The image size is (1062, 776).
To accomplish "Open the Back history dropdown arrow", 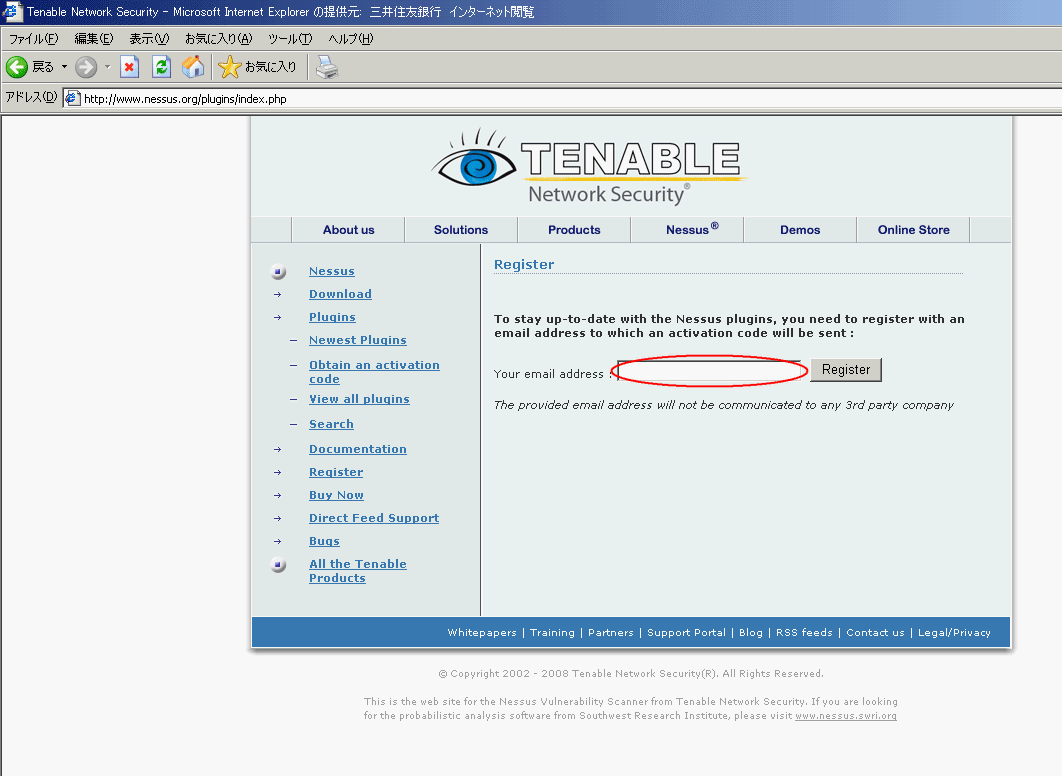I will (64, 67).
